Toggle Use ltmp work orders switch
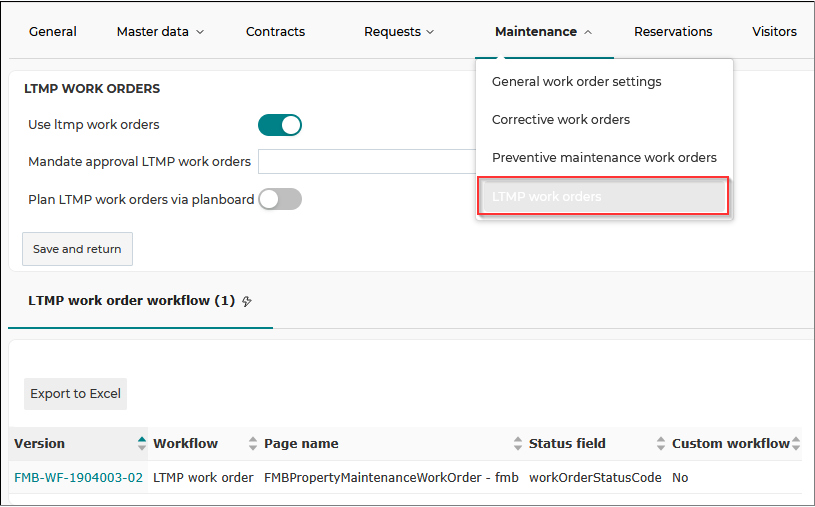Image resolution: width=815 pixels, height=507 pixels. (x=280, y=125)
